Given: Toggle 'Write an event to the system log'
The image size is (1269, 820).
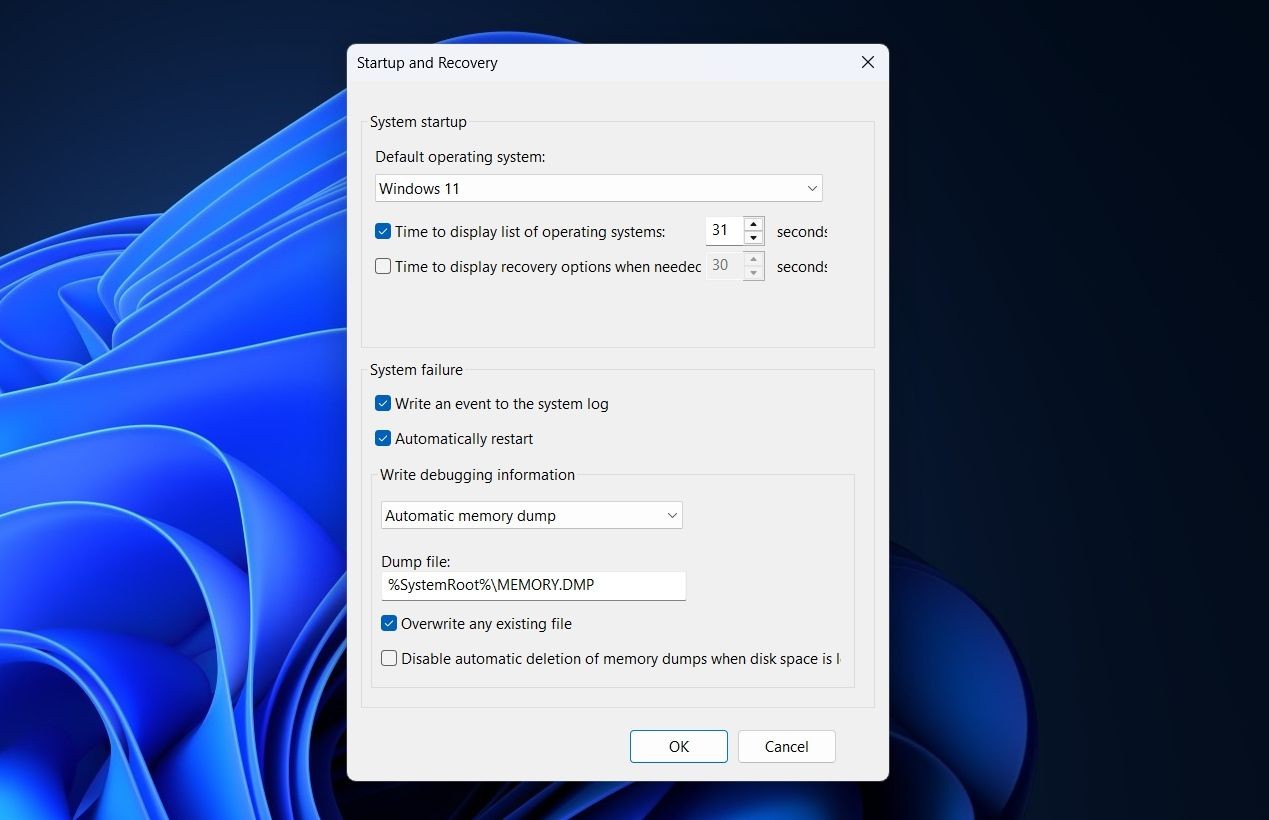Looking at the screenshot, I should tap(383, 404).
